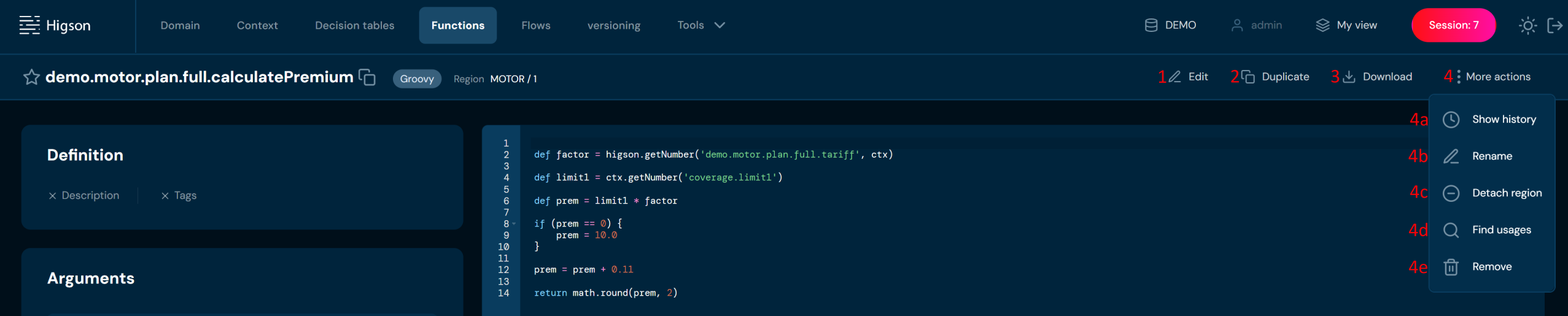Open My view layers option
Image resolution: width=1568 pixels, height=316 pixels.
[1346, 25]
